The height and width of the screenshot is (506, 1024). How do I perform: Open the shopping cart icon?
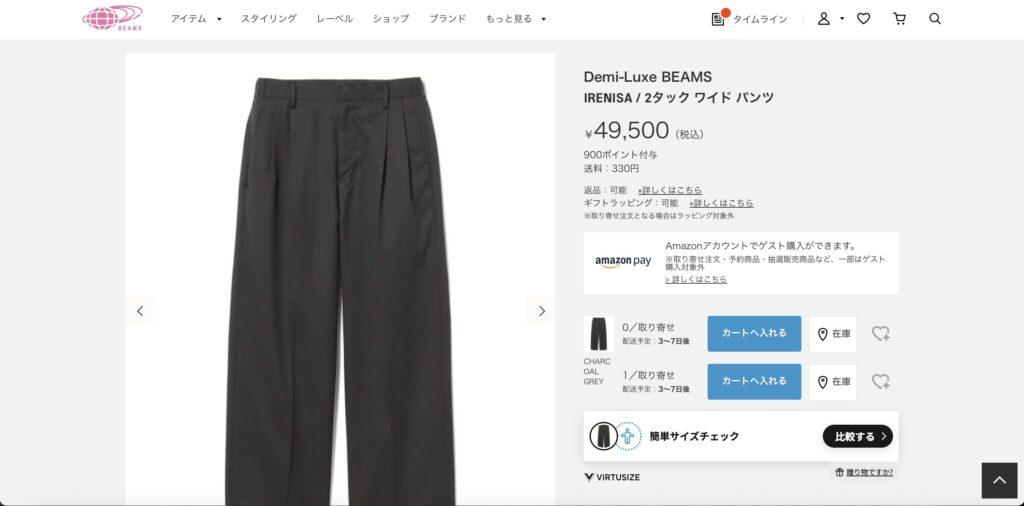[899, 19]
